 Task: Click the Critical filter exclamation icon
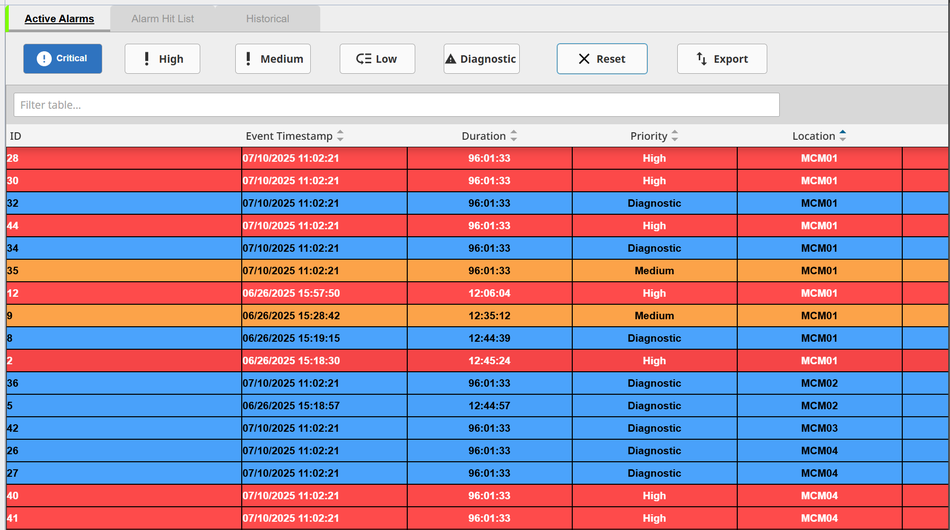(x=44, y=59)
